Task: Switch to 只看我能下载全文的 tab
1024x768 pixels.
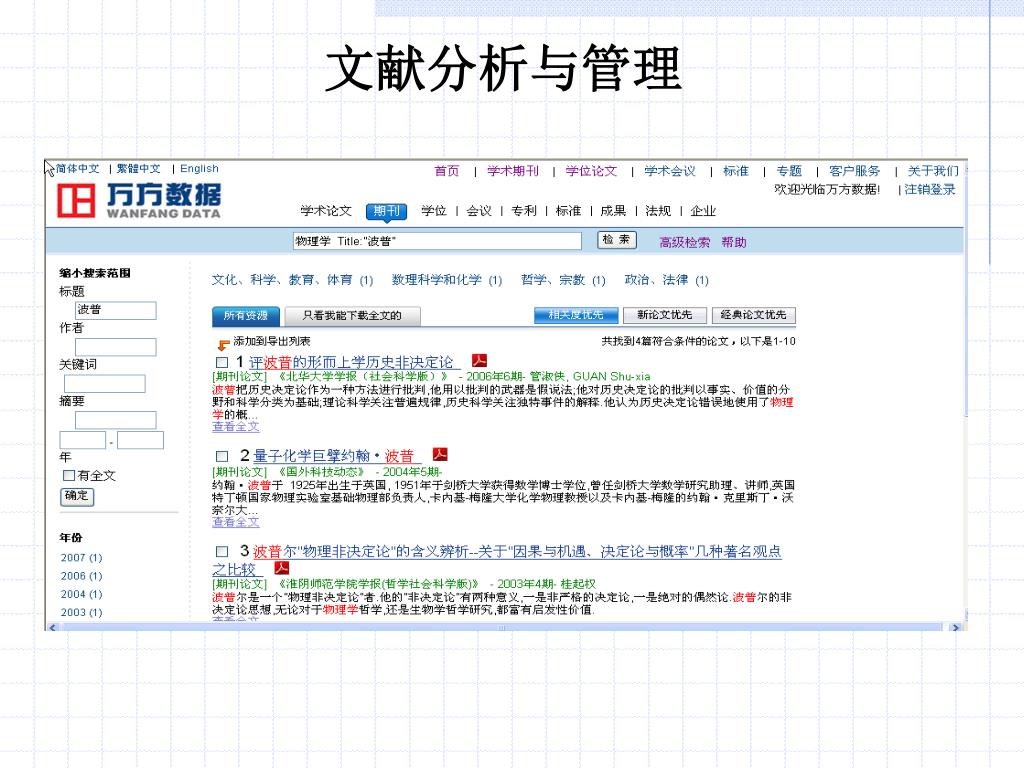Action: (x=352, y=315)
